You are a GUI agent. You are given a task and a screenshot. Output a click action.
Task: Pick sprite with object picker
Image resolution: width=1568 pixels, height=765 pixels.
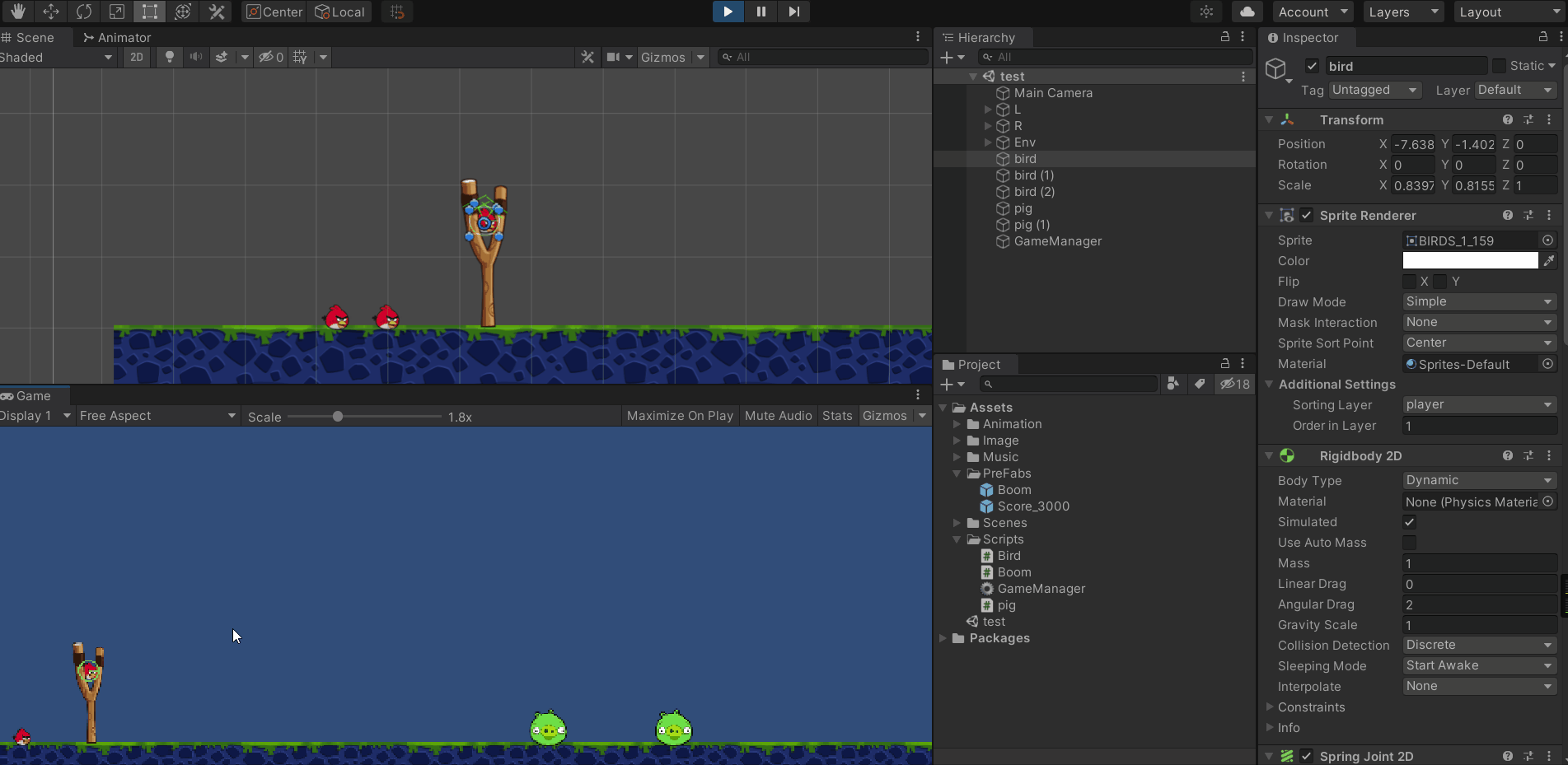coord(1548,240)
